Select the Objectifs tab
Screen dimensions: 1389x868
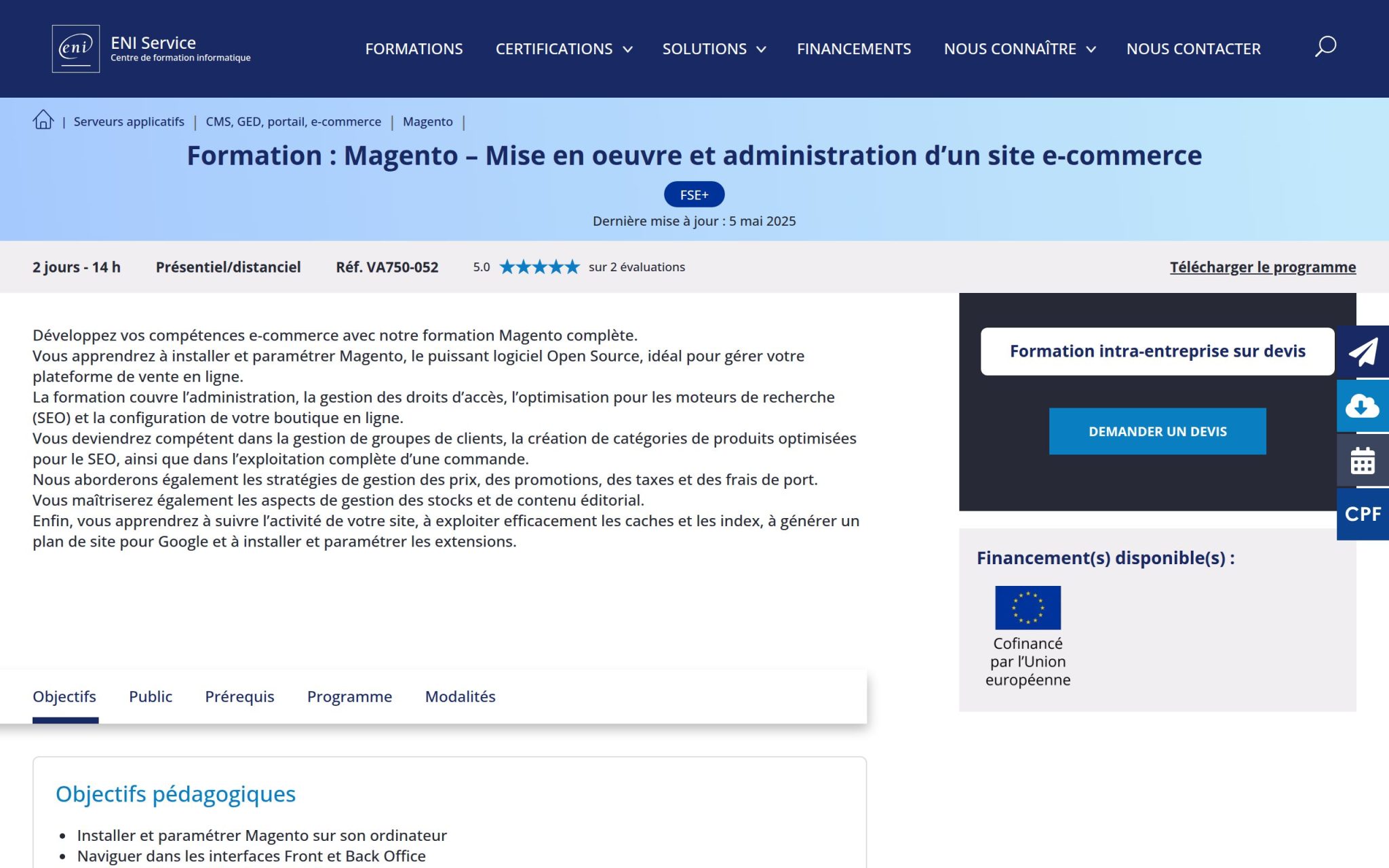point(64,696)
